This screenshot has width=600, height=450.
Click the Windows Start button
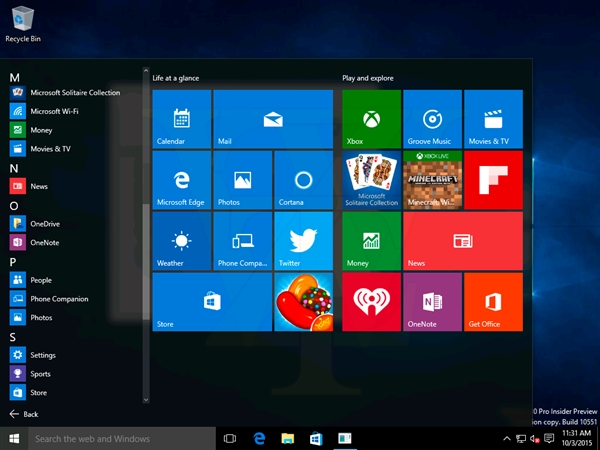(x=14, y=438)
